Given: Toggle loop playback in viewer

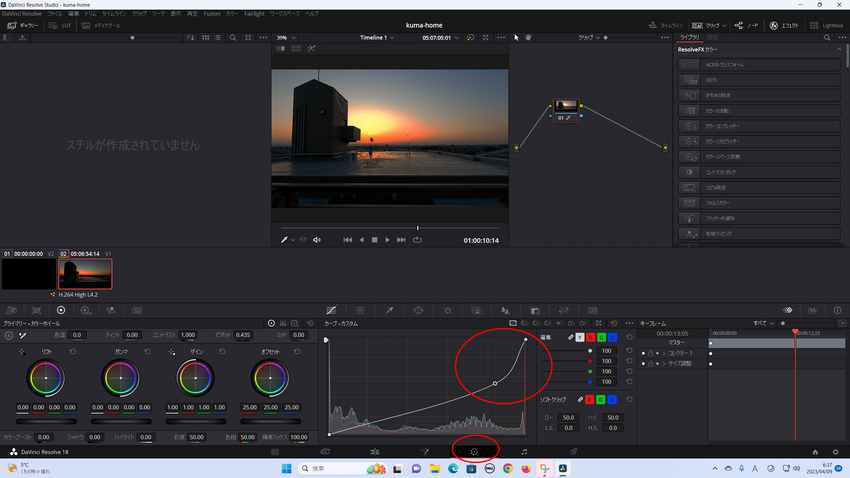Looking at the screenshot, I should [417, 240].
